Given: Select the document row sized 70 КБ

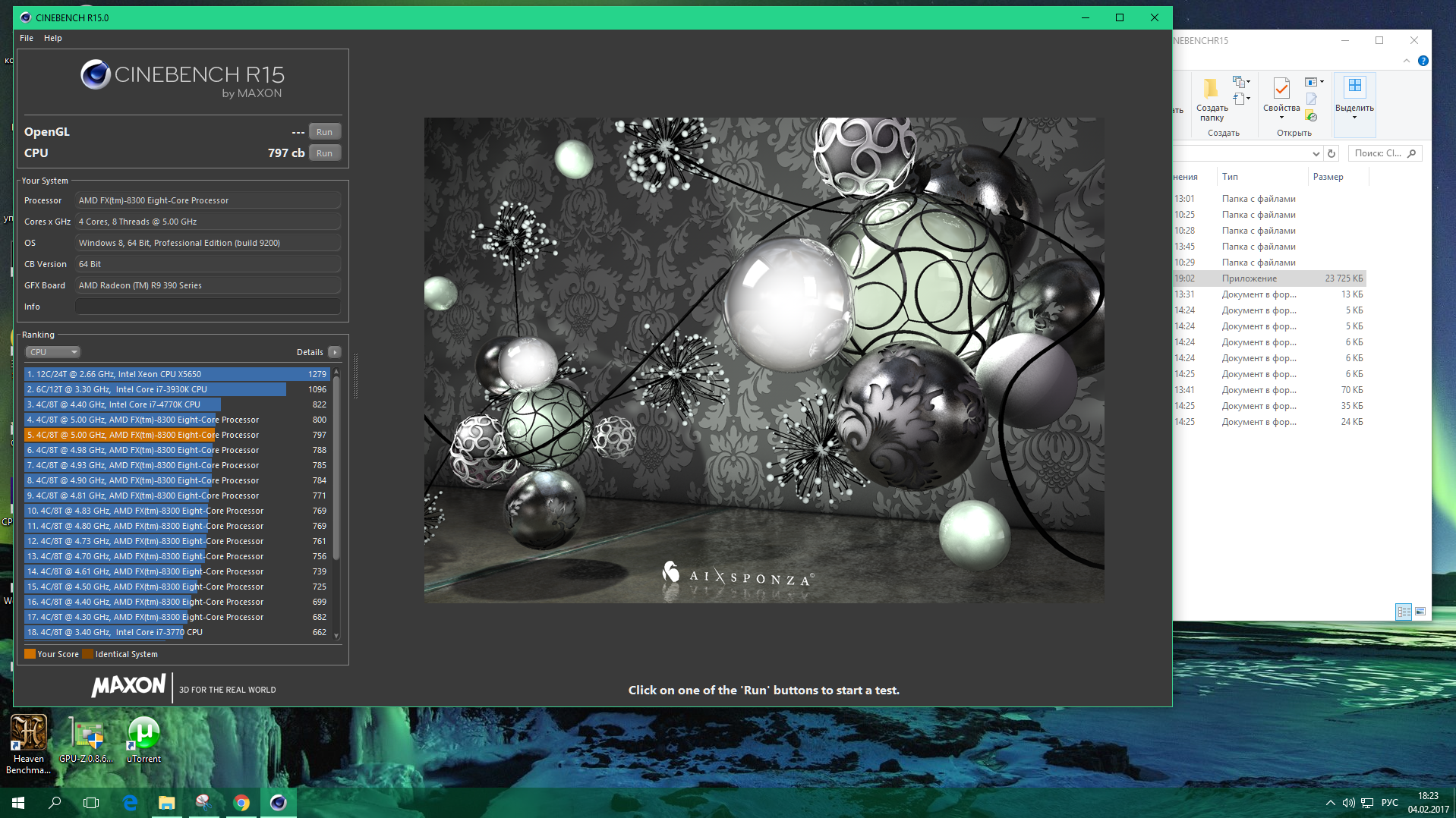Looking at the screenshot, I should [1269, 390].
